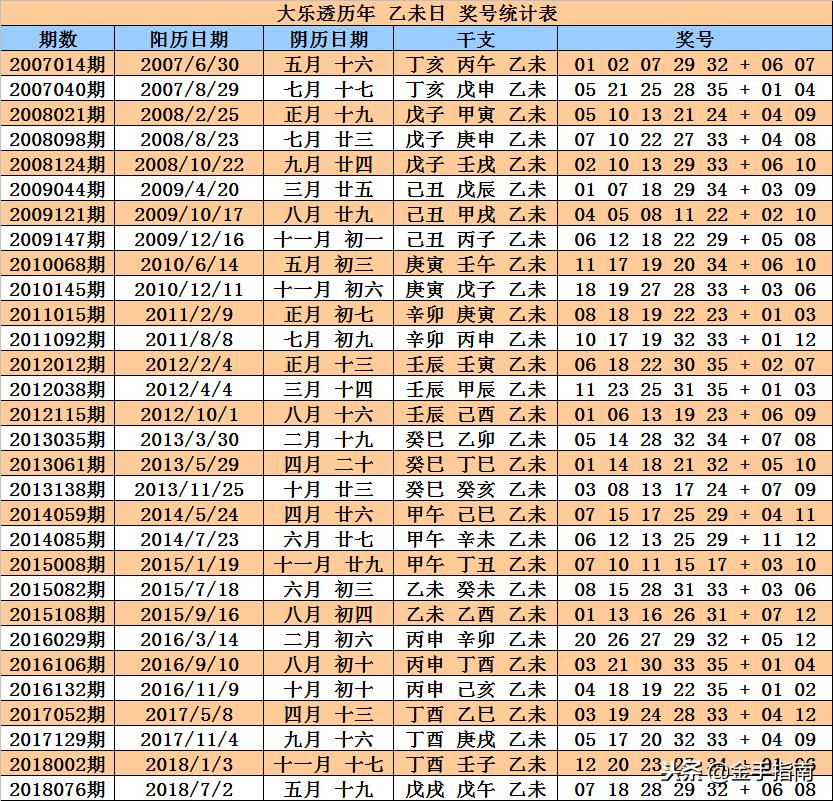
Task: Click the 2008021期 row label
Action: click(57, 114)
